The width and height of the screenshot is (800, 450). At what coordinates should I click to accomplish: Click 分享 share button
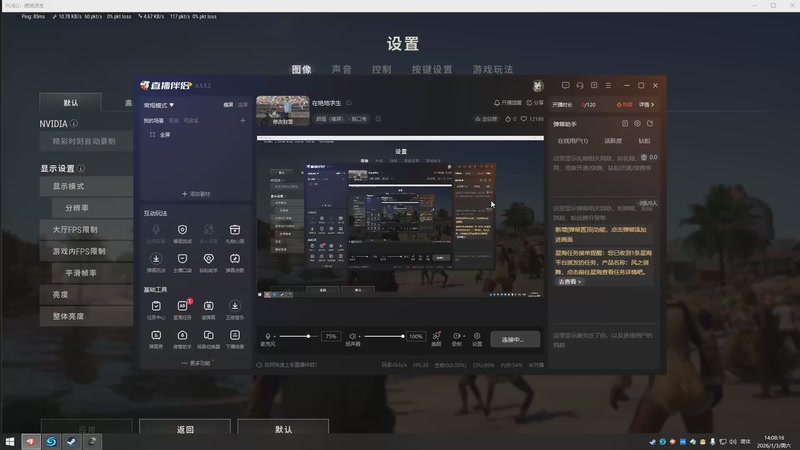click(535, 103)
